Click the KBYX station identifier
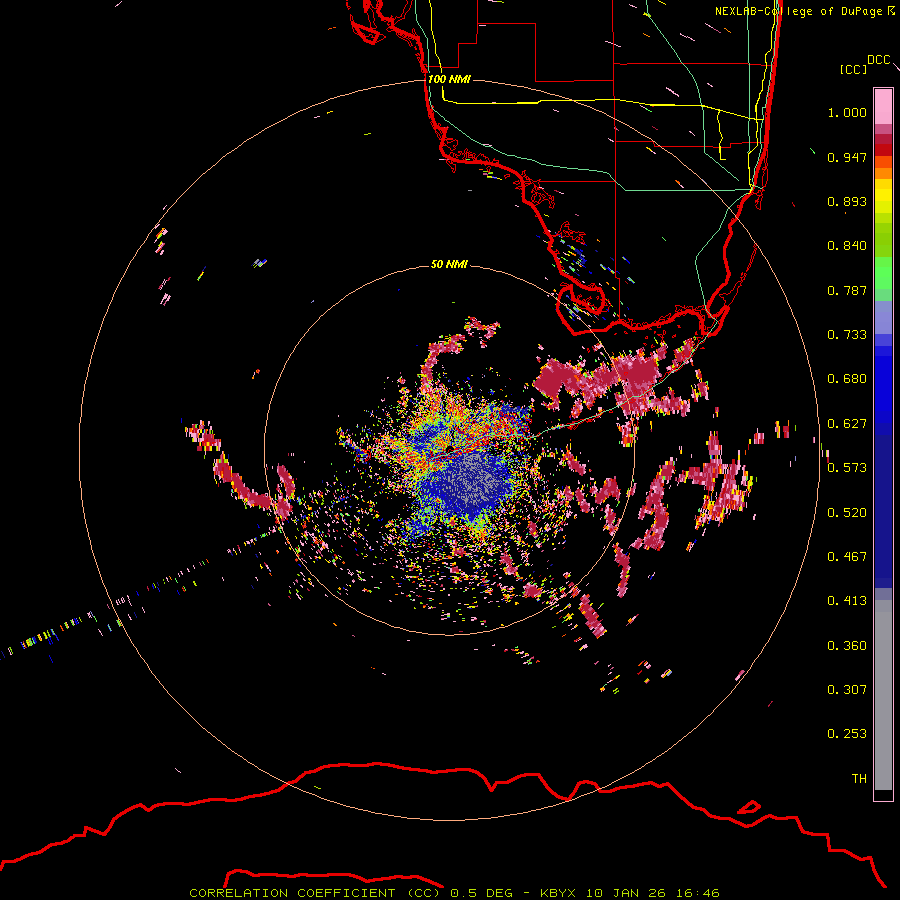This screenshot has height=900, width=900. click(x=557, y=893)
